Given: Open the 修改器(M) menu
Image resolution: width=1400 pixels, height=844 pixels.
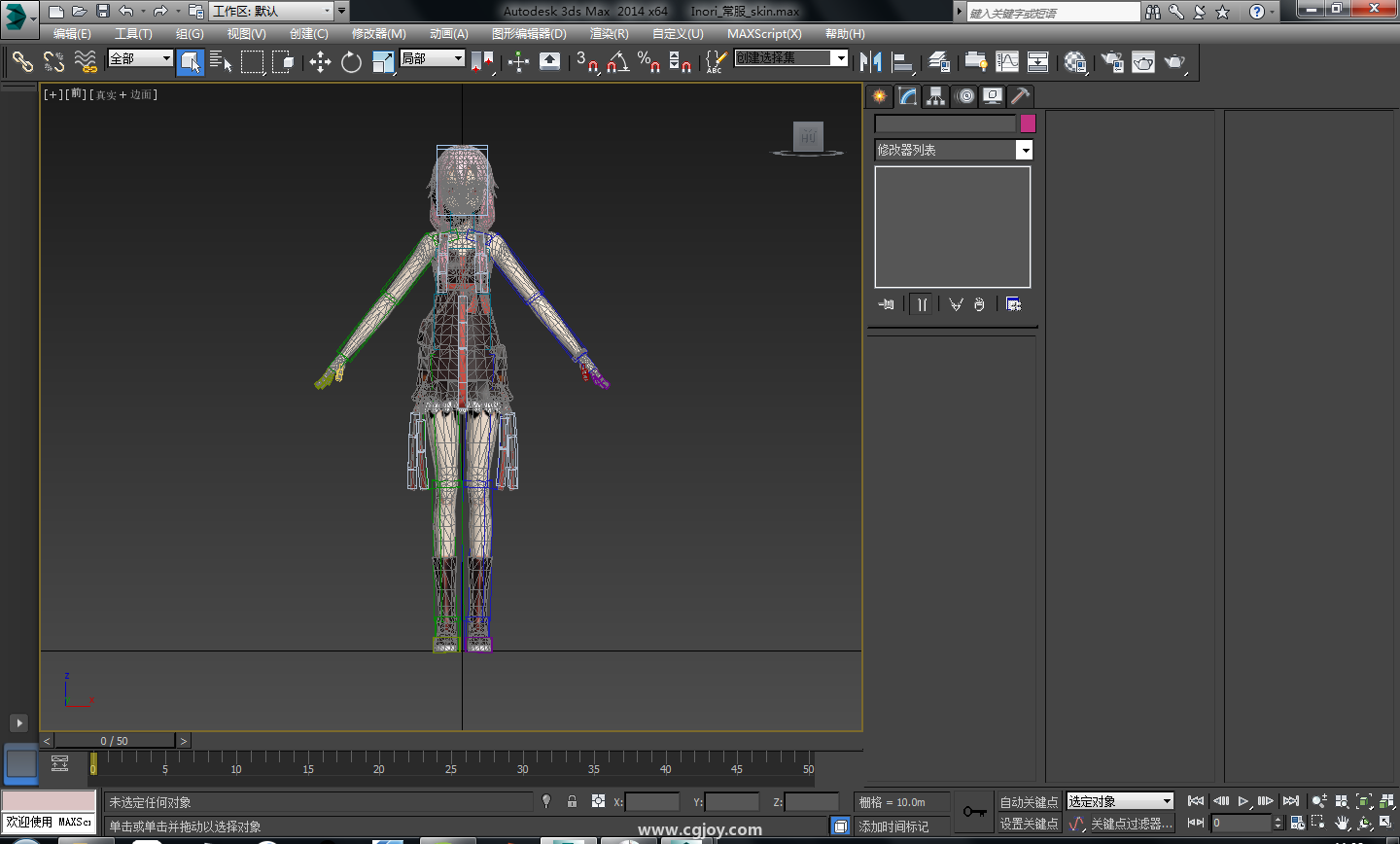Looking at the screenshot, I should 378,34.
